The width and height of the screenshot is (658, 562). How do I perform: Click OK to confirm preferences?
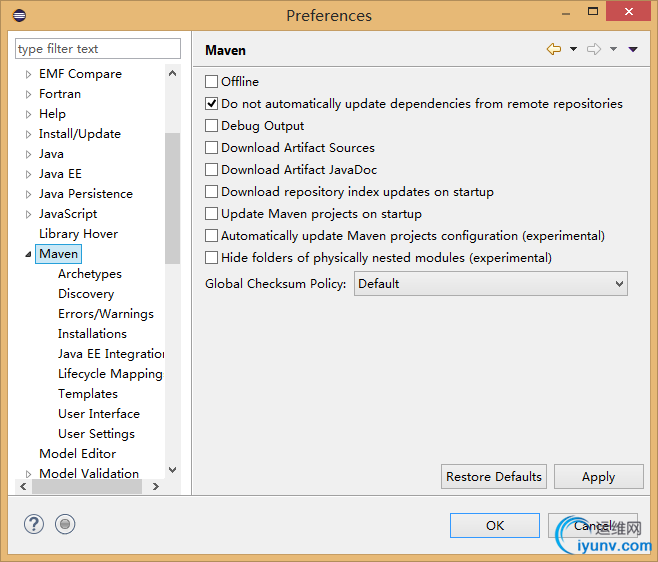495,525
